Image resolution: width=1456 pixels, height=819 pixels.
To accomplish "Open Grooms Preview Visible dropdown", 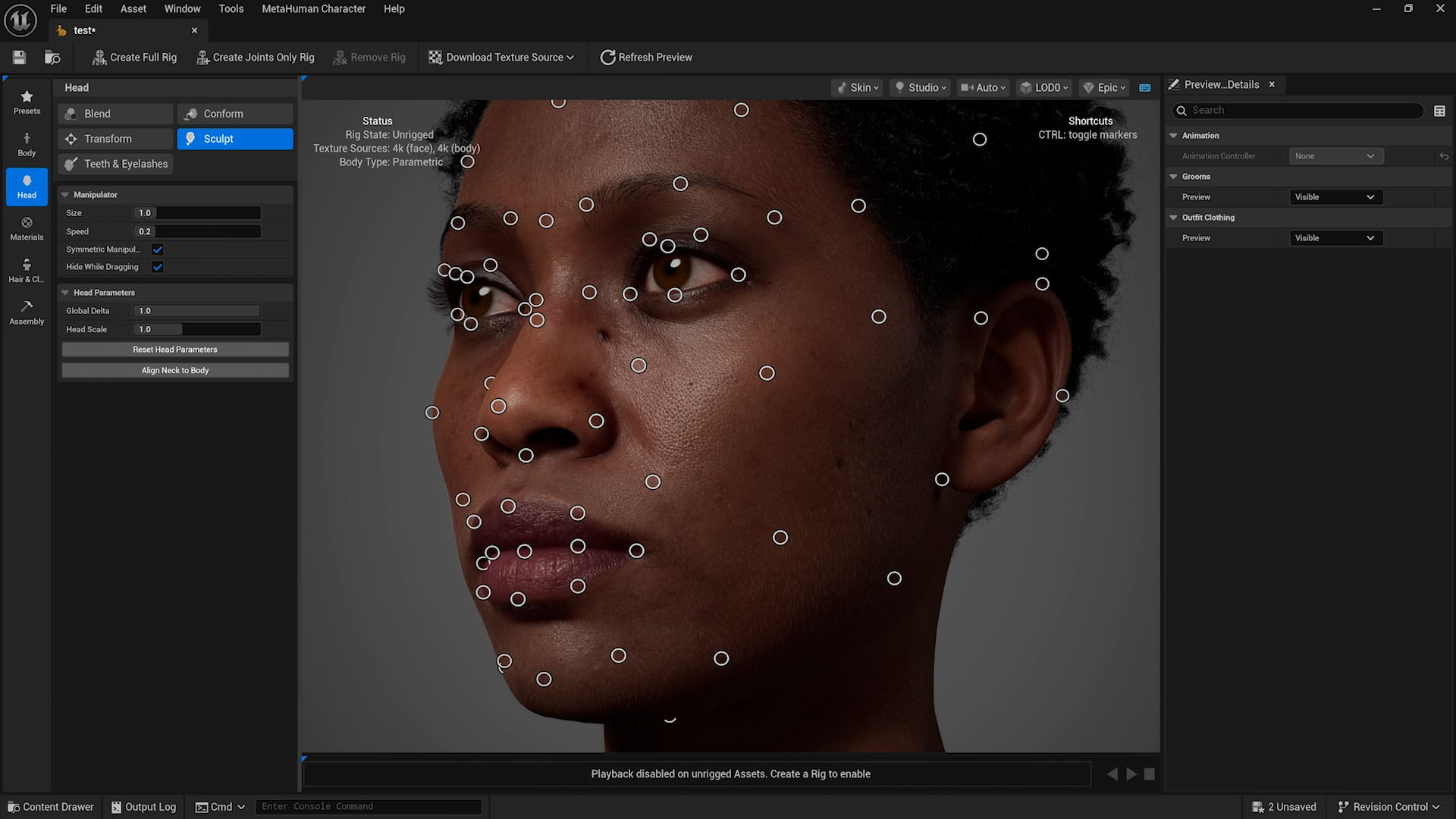I will [x=1335, y=197].
